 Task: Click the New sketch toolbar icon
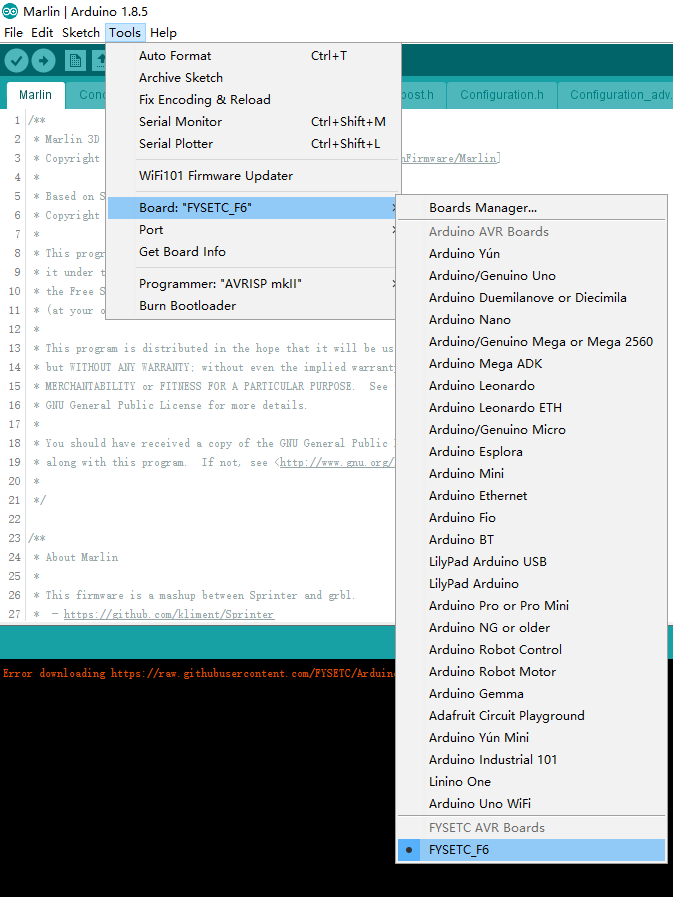(x=75, y=60)
